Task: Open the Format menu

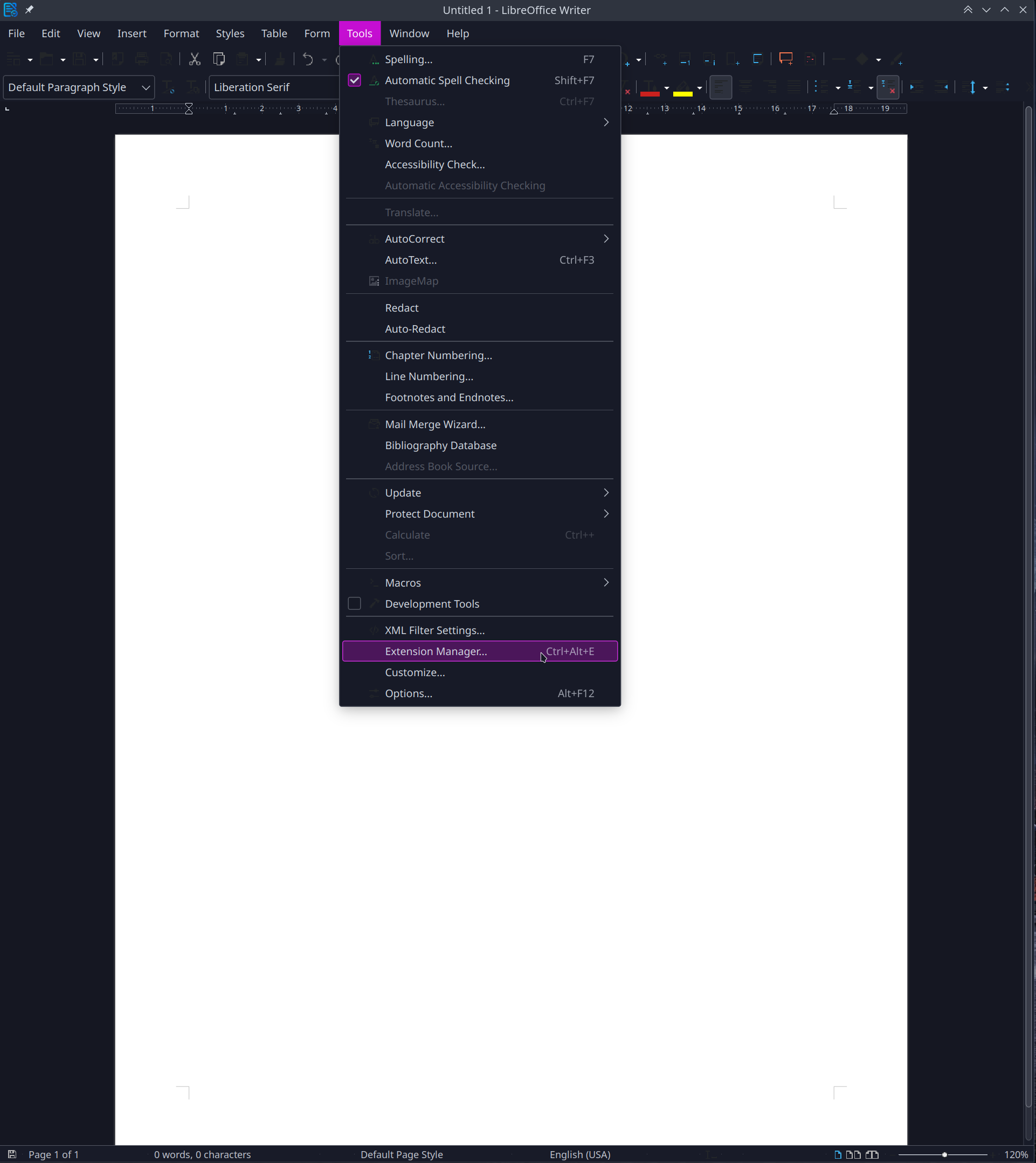Action: (x=181, y=33)
